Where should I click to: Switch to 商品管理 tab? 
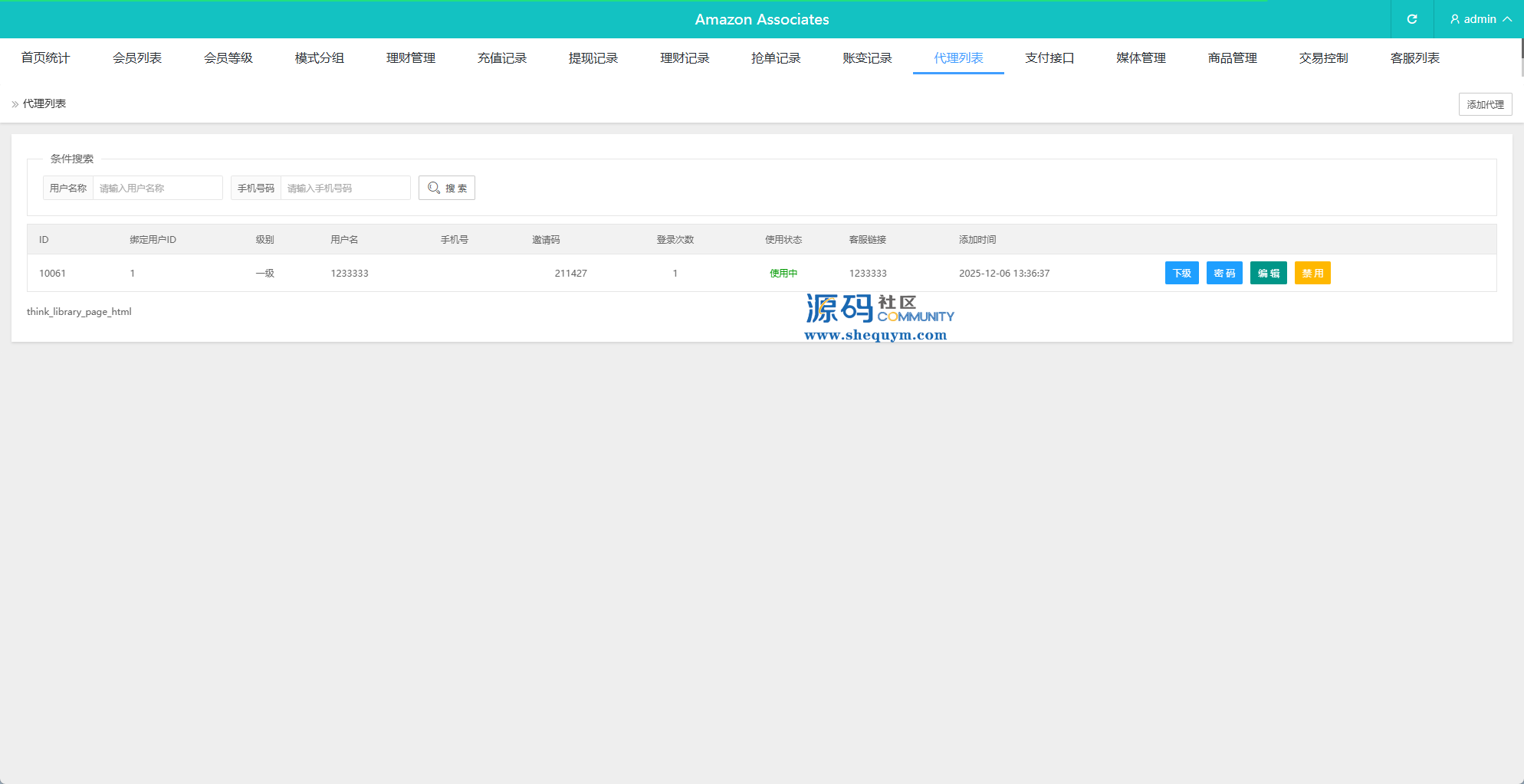pos(1232,58)
